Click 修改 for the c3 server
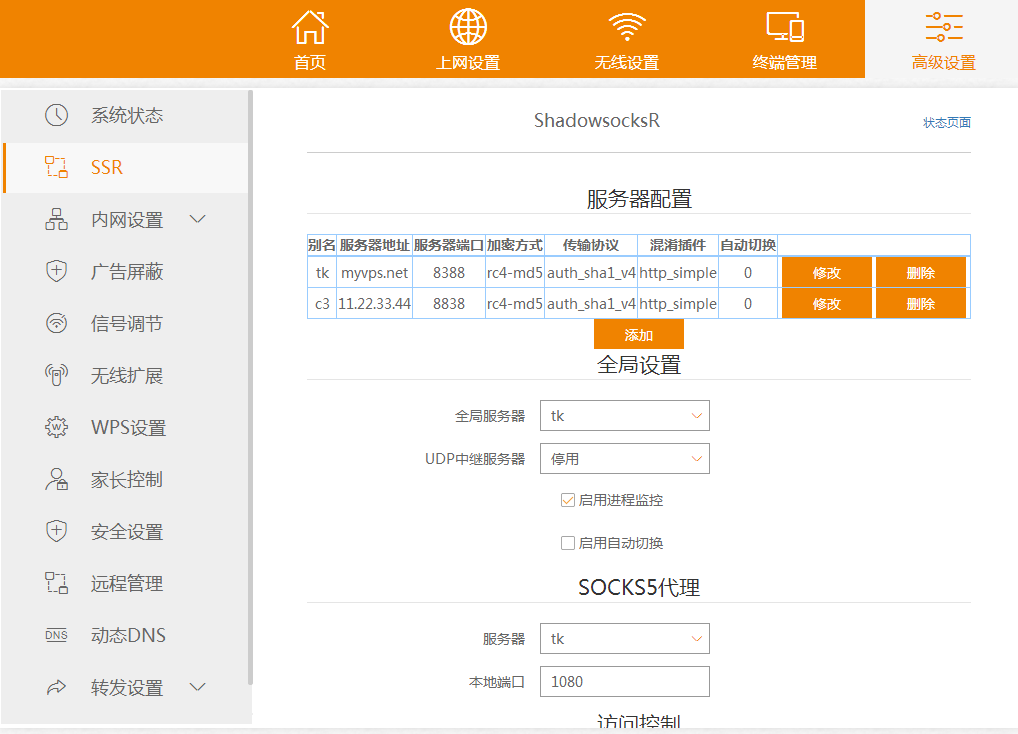The height and width of the screenshot is (734, 1018). pos(826,303)
